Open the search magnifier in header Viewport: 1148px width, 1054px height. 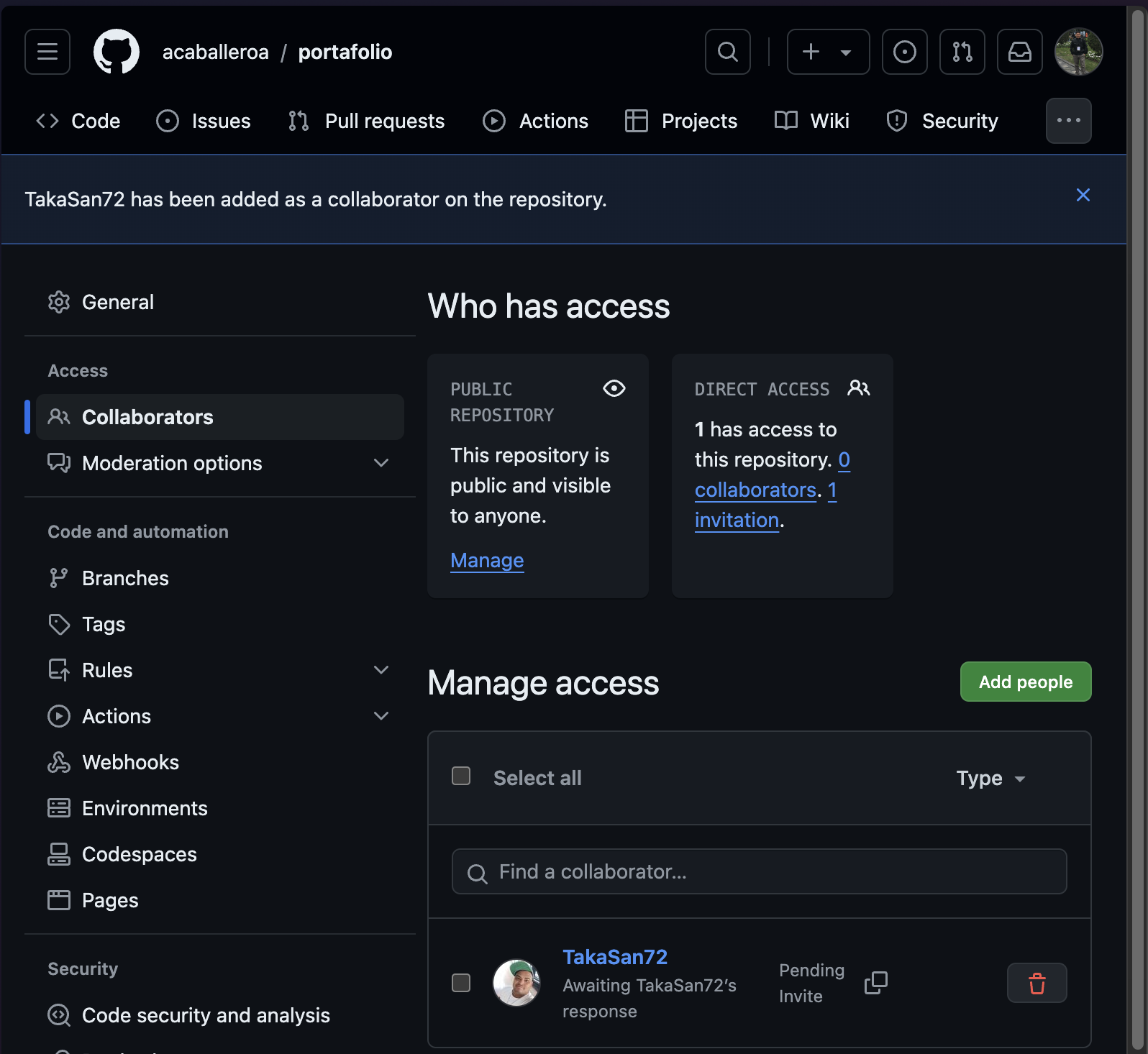(x=728, y=52)
